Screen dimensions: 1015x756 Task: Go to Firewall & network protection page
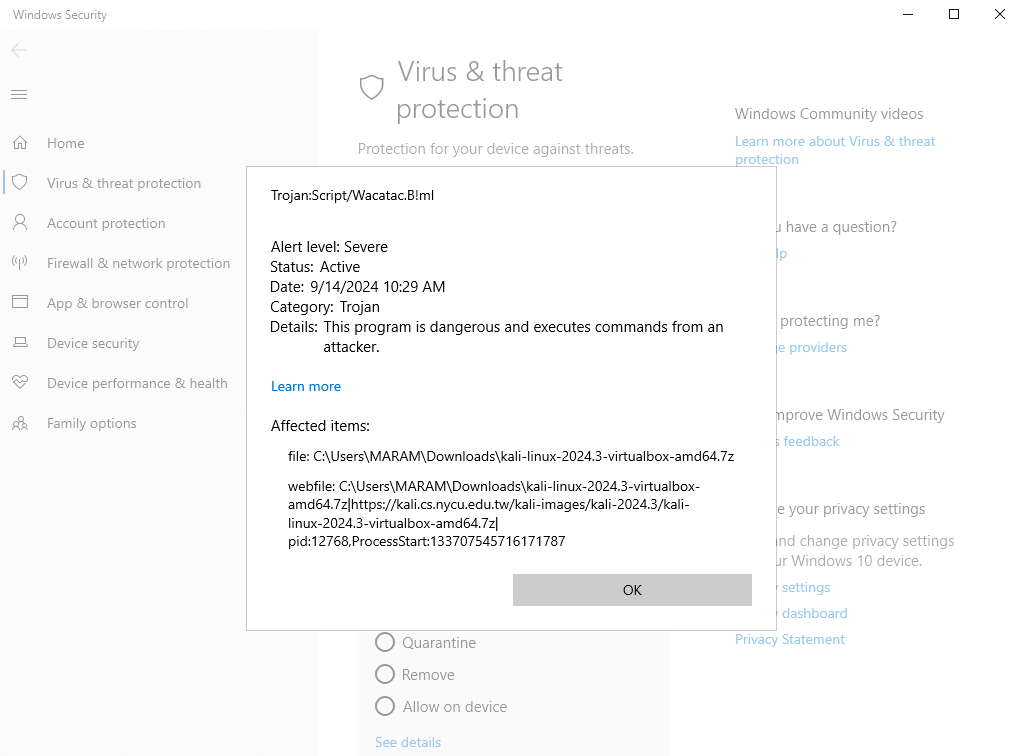138,263
